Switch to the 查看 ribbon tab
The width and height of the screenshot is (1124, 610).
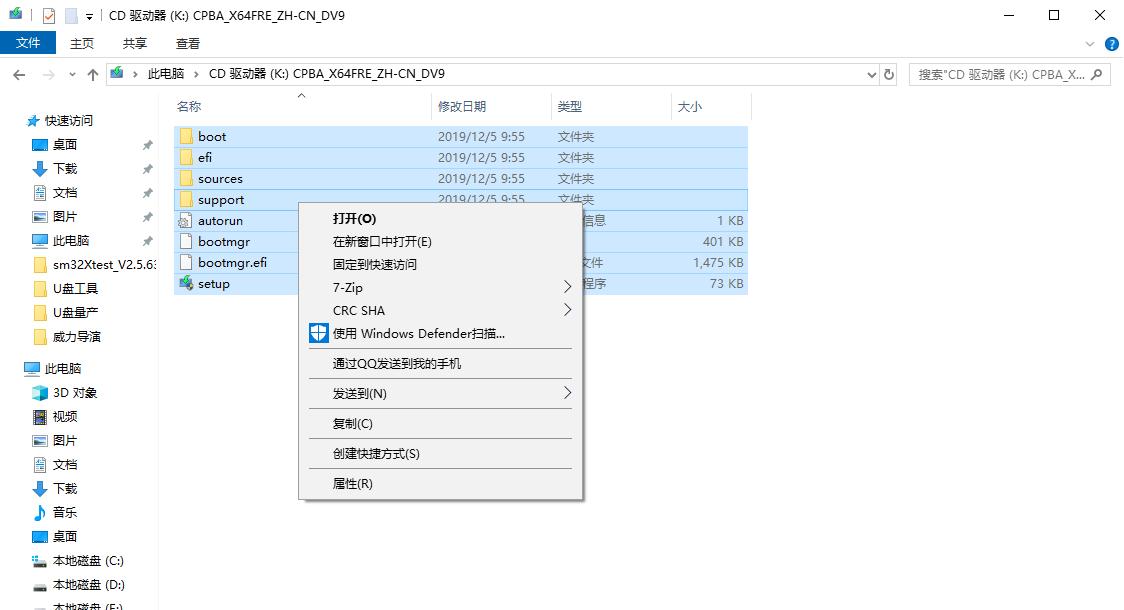click(186, 43)
